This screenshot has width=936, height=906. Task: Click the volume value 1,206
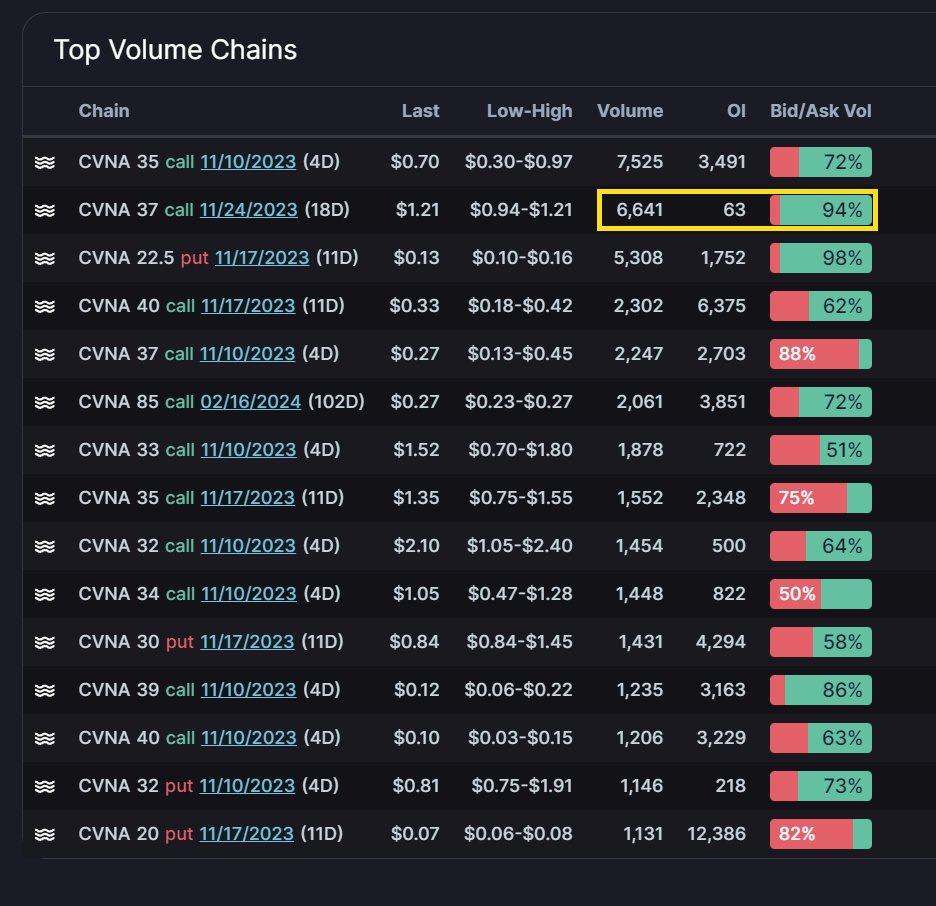coord(639,738)
